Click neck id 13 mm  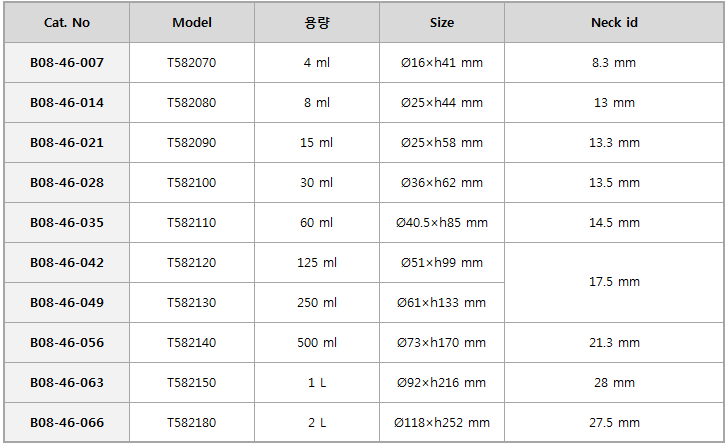[614, 102]
